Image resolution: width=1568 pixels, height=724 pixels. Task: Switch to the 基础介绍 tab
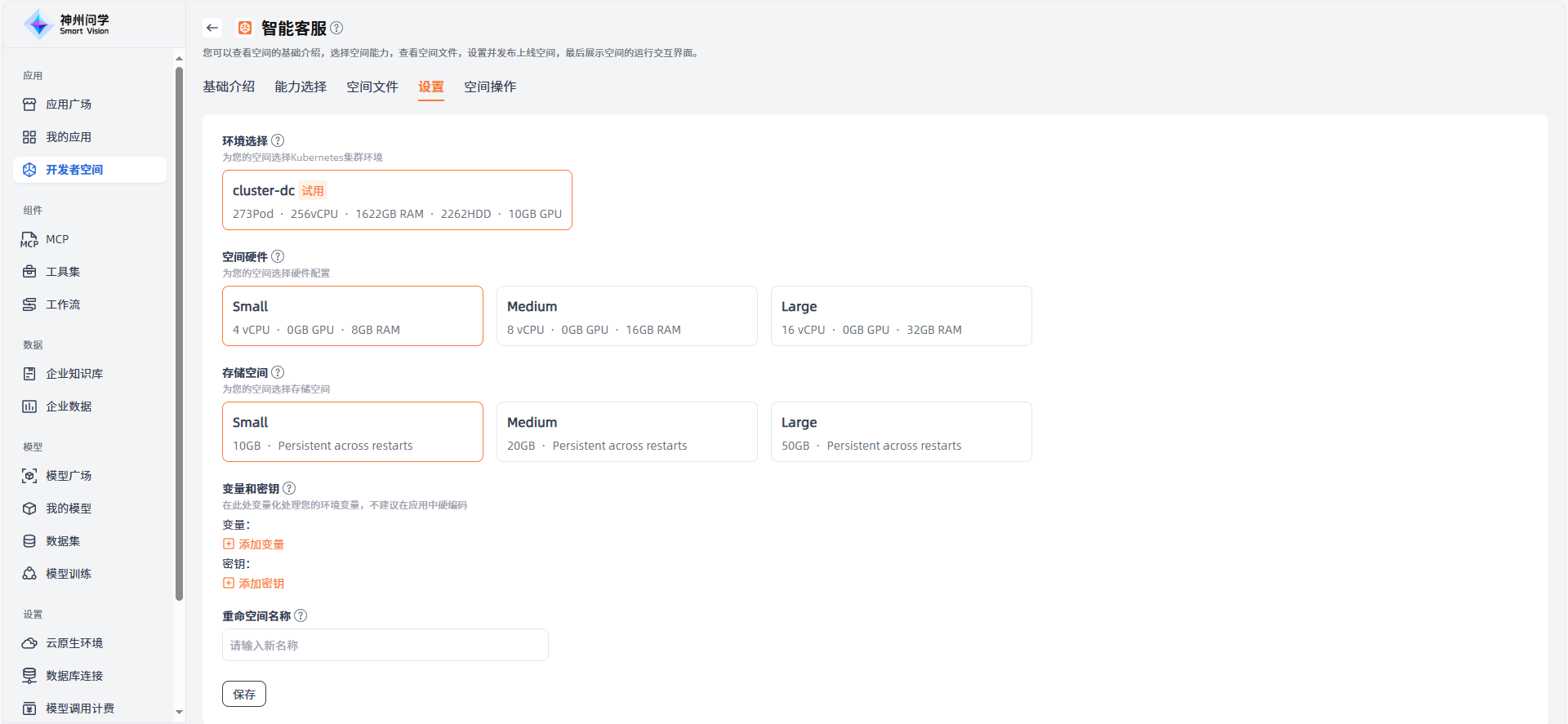pyautogui.click(x=229, y=87)
